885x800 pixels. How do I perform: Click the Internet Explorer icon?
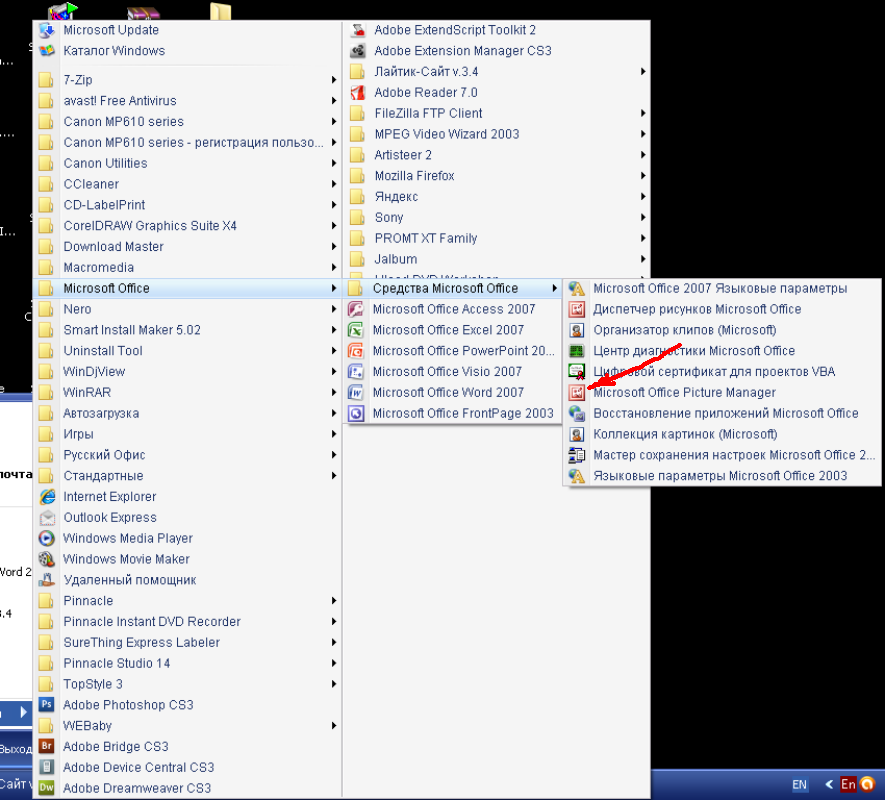(47, 497)
